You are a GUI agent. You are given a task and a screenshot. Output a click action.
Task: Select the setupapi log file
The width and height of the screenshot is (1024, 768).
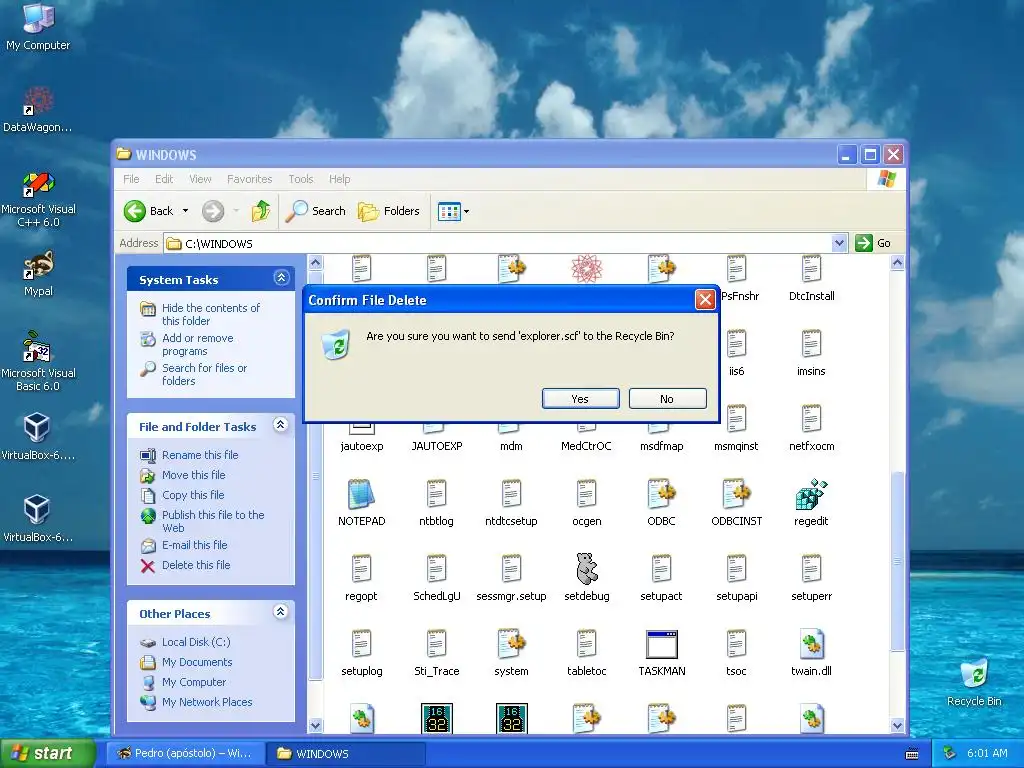737,569
